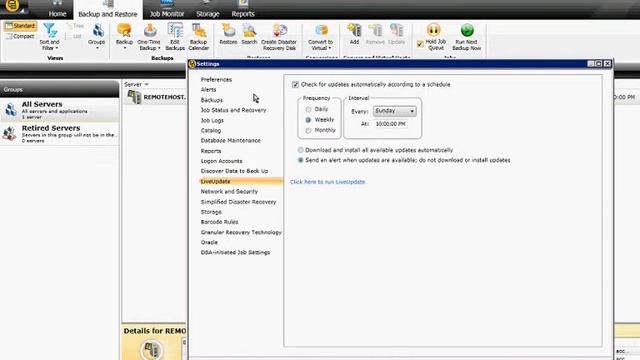Screen dimensions: 640x360
Task: Select the Compact view button
Action: coord(20,36)
